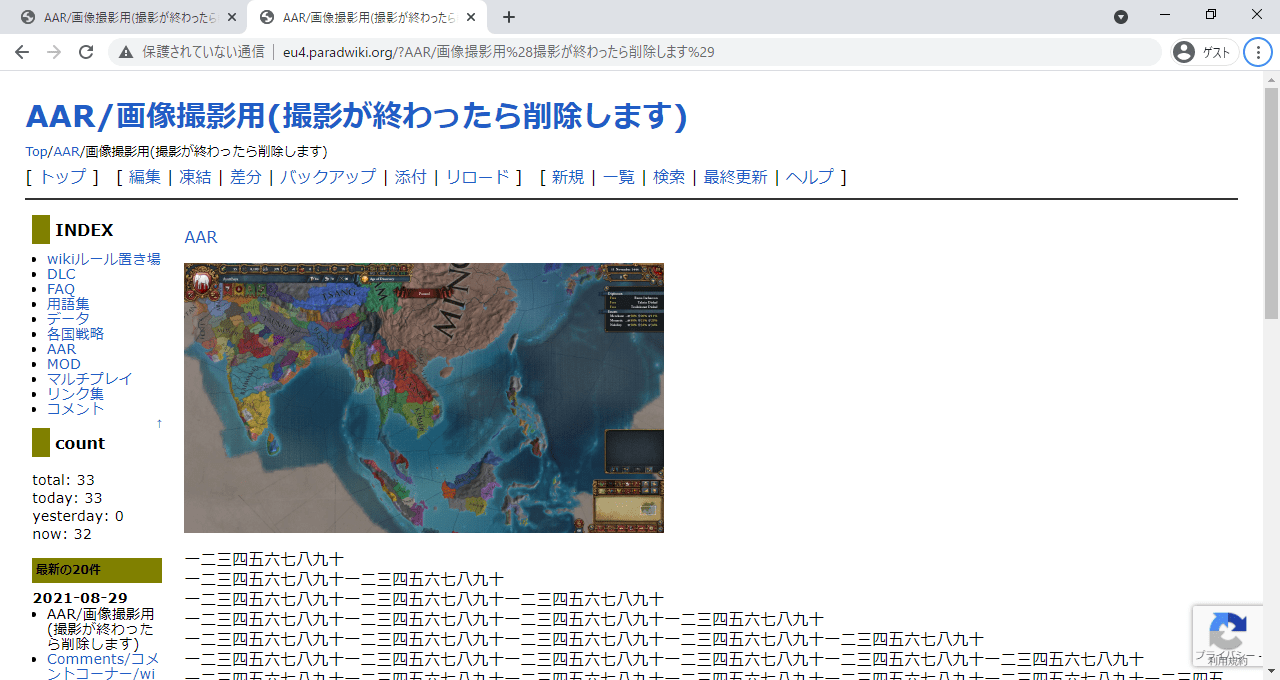Click the reCAPTCHA badge
Image resolution: width=1280 pixels, height=680 pixels.
pyautogui.click(x=1227, y=635)
